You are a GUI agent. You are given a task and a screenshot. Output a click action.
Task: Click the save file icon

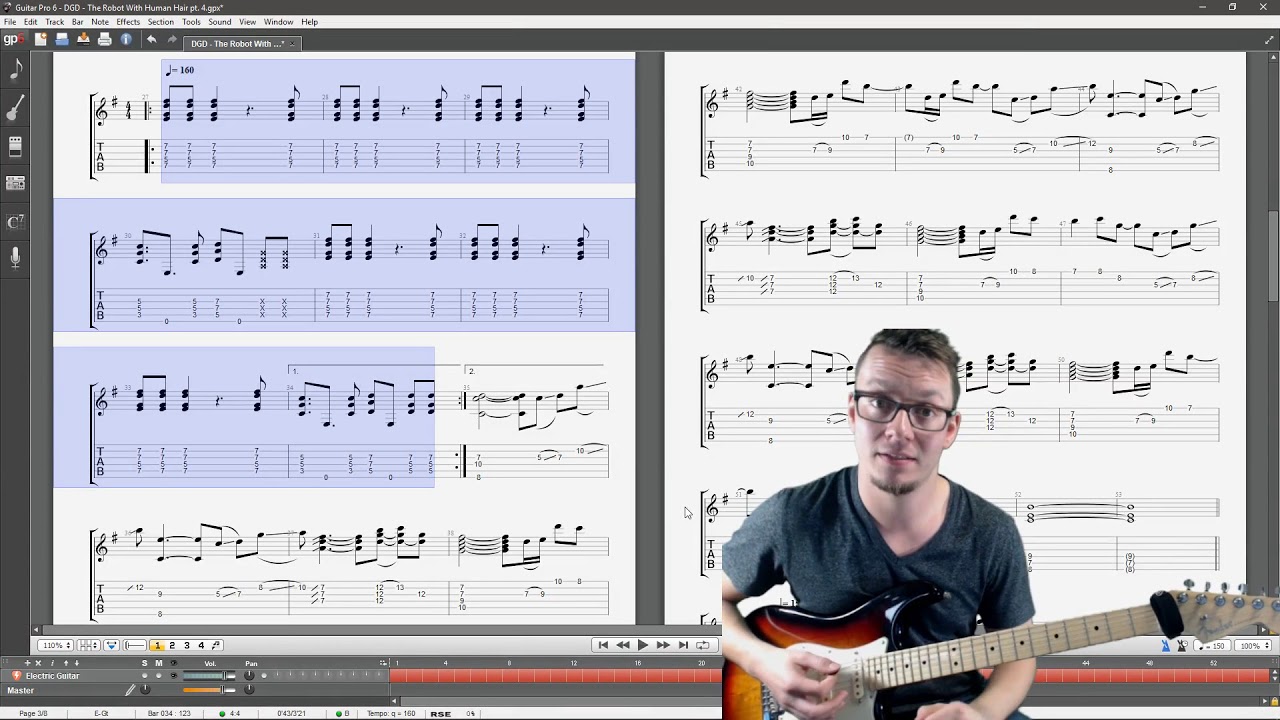click(x=83, y=40)
